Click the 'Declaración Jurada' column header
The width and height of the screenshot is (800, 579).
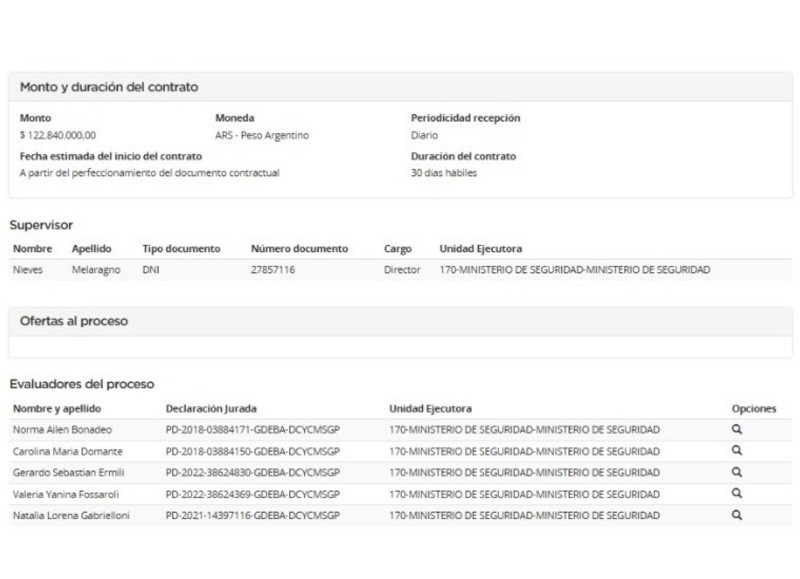point(210,409)
